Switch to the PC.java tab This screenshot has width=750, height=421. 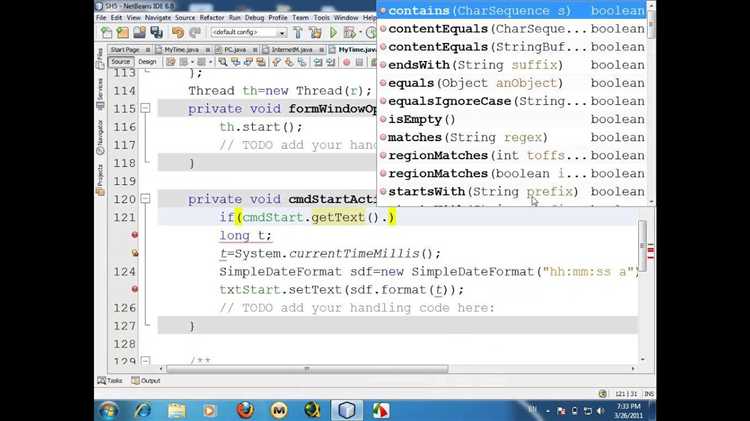(235, 50)
